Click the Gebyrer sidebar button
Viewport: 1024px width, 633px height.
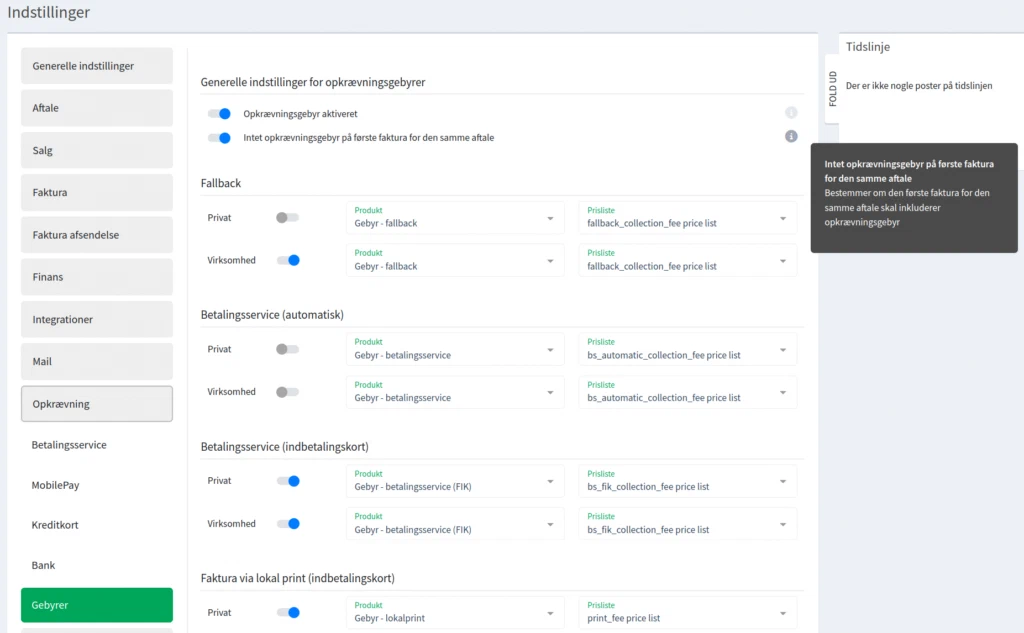(97, 605)
